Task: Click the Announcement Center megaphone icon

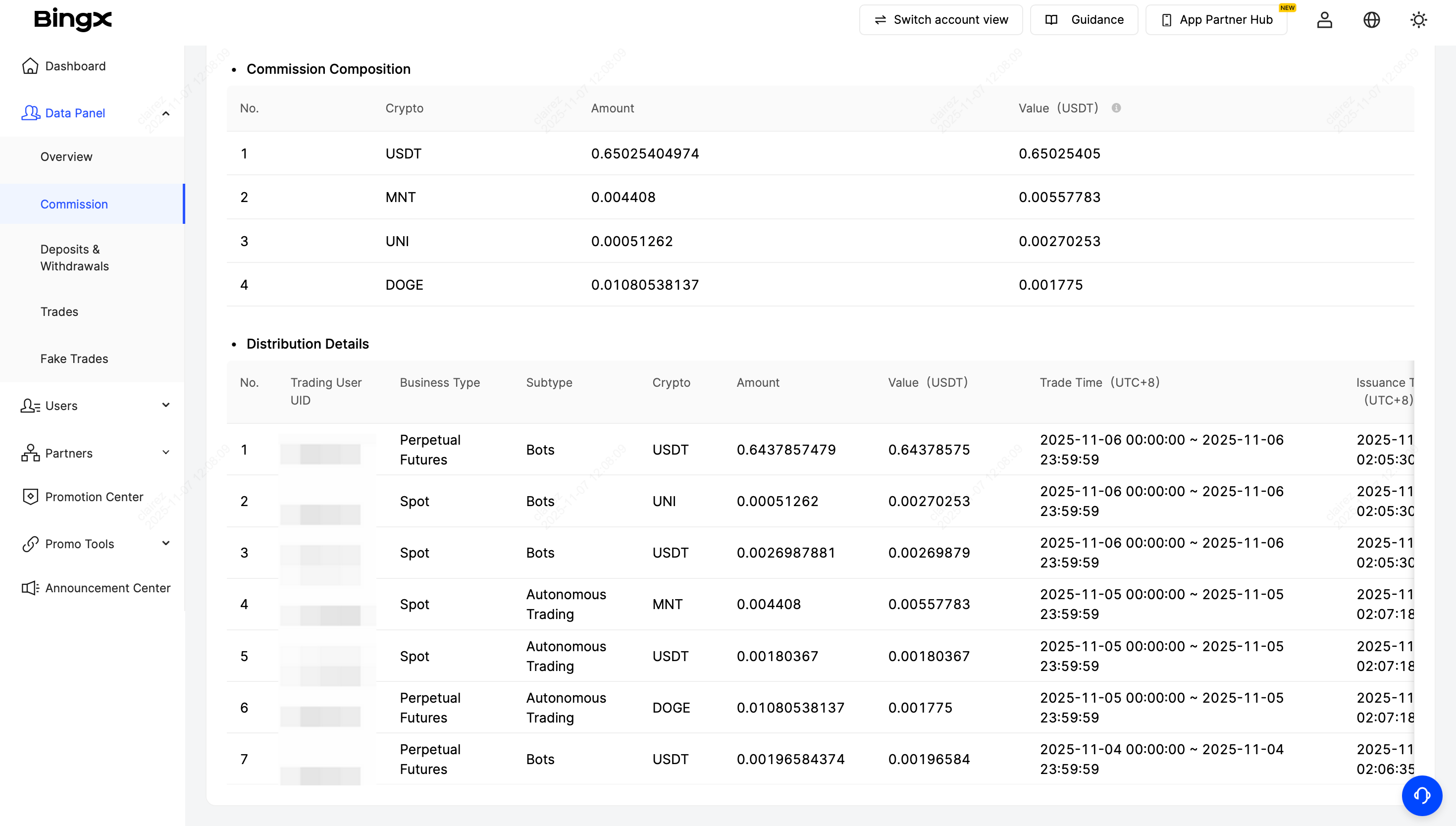Action: 30,588
